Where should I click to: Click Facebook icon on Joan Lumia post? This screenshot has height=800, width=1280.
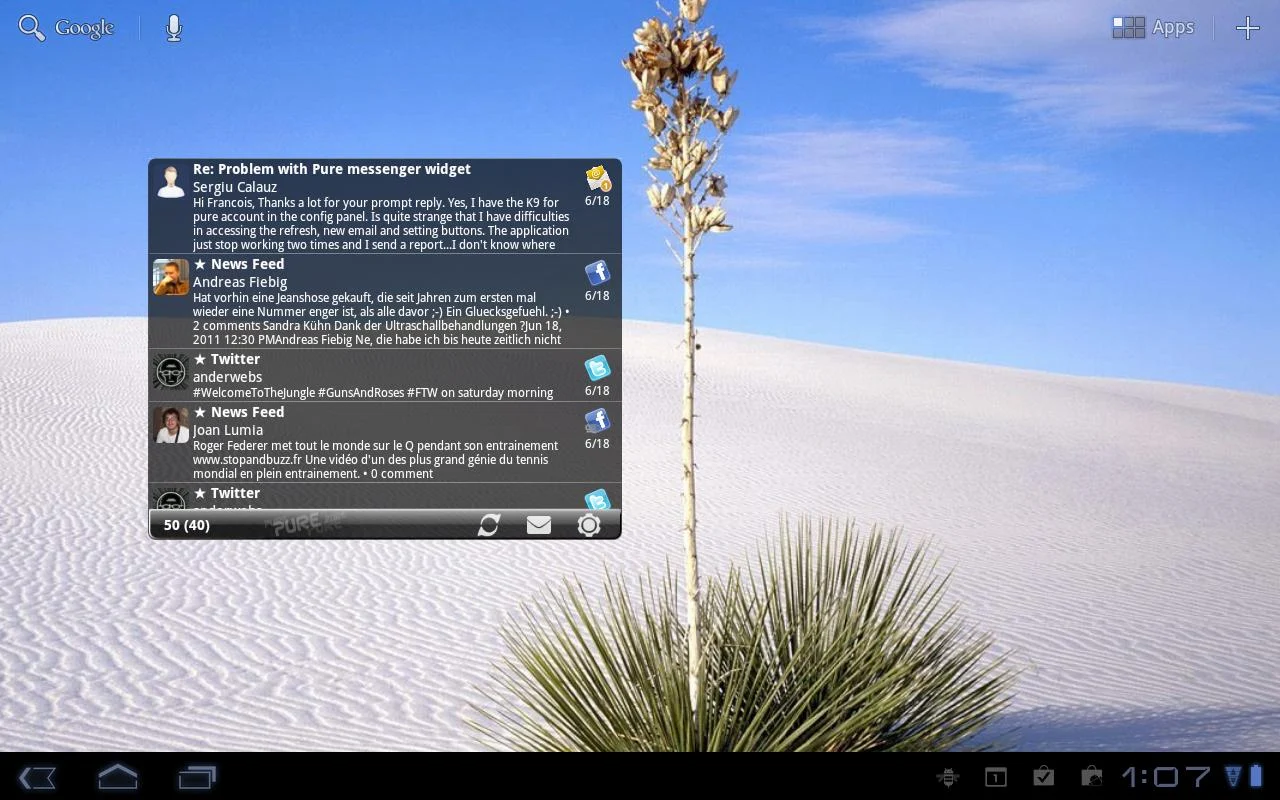(x=597, y=420)
